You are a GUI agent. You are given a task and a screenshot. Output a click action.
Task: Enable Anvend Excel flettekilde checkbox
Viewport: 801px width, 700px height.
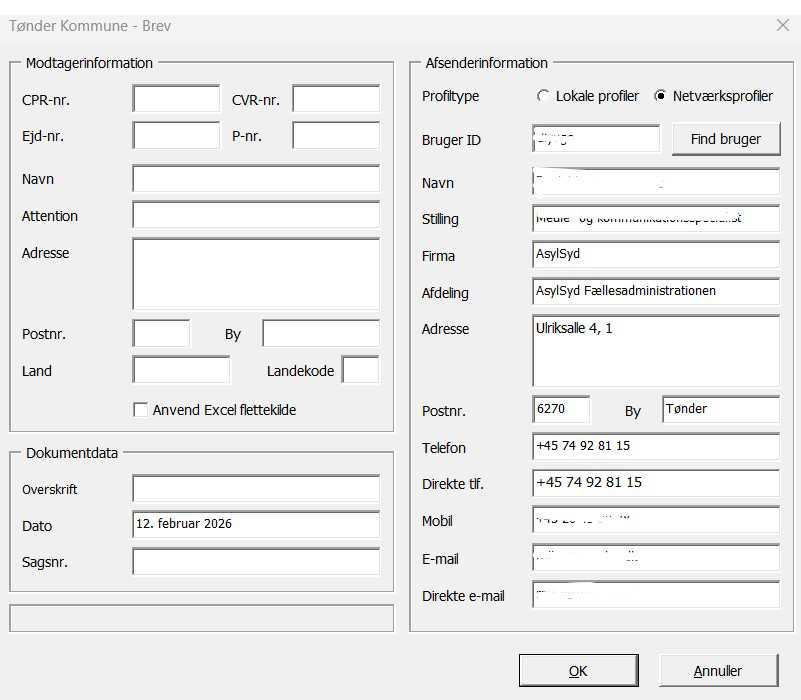tap(140, 410)
